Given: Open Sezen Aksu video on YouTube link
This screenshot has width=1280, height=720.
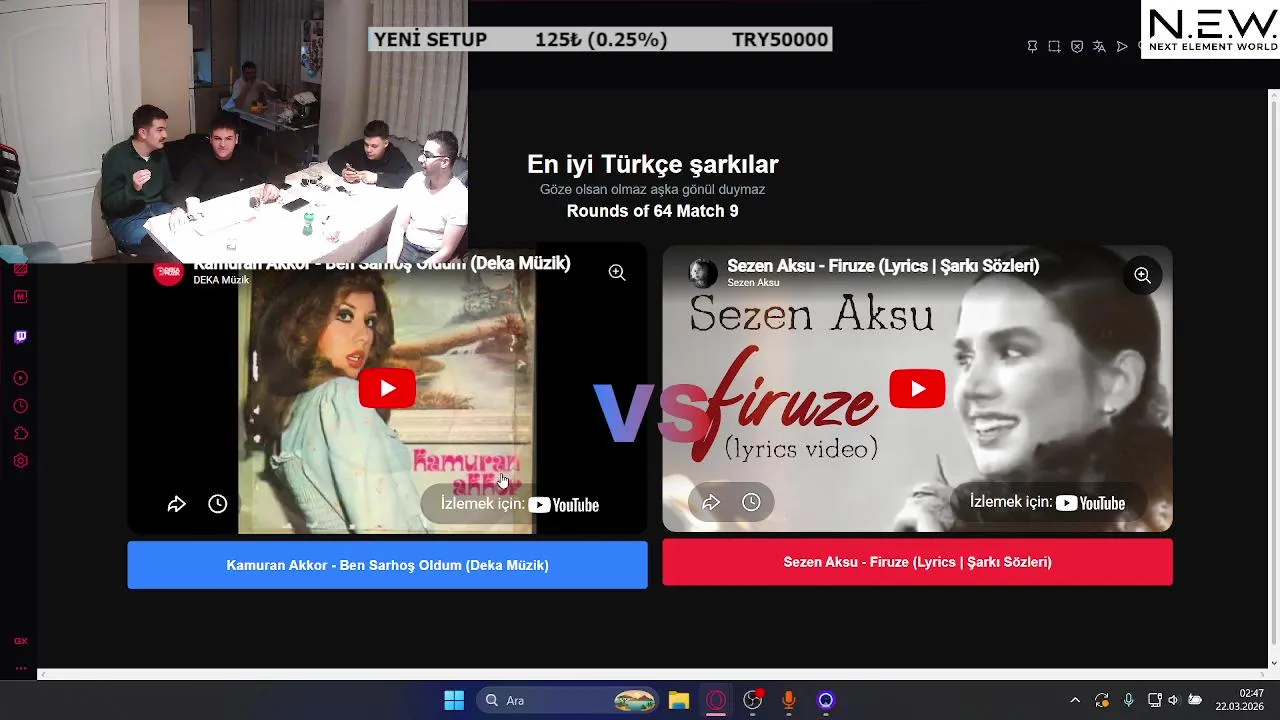Looking at the screenshot, I should pos(1047,502).
